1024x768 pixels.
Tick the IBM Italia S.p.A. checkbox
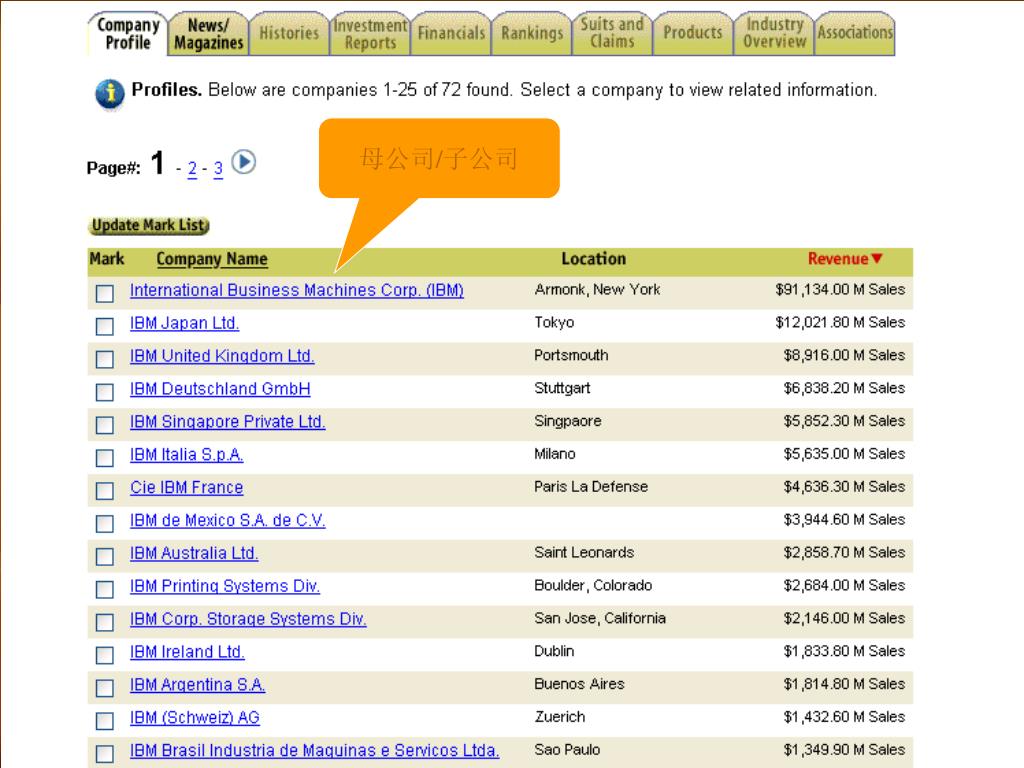[x=104, y=458]
